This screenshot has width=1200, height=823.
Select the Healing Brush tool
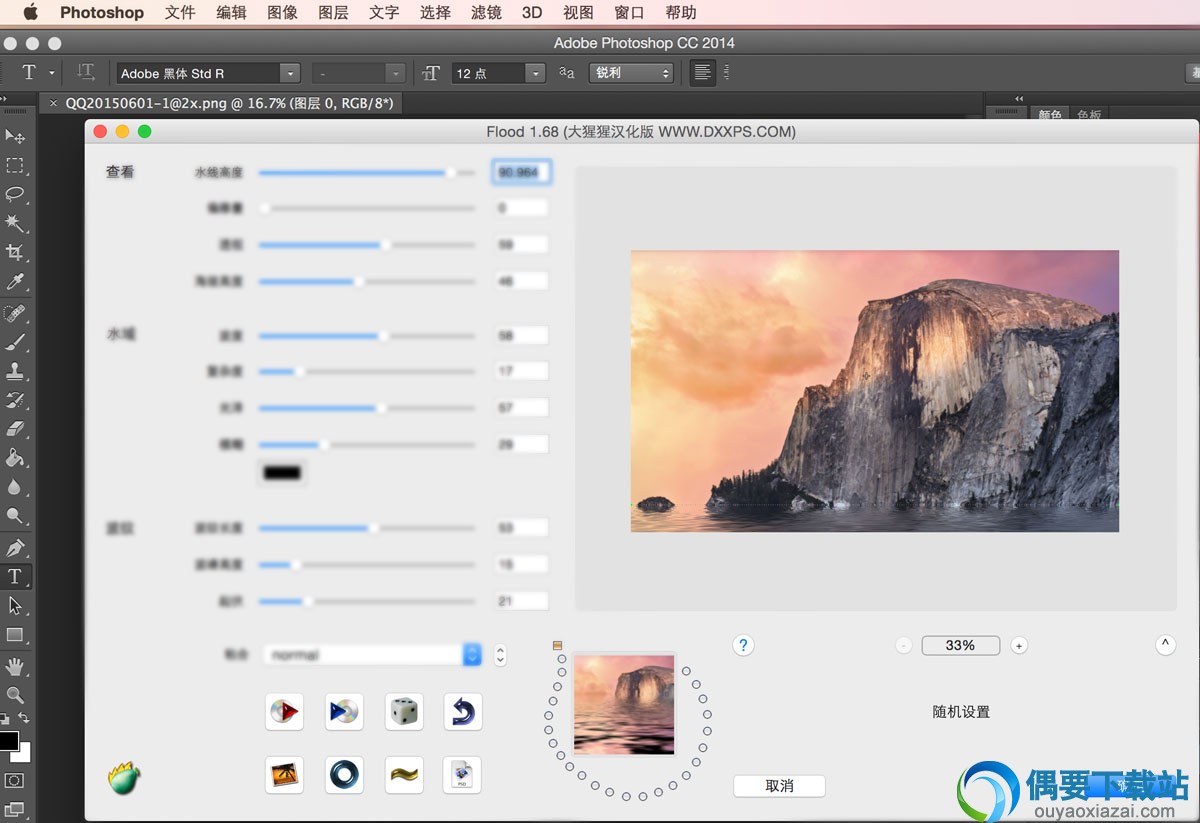(15, 314)
